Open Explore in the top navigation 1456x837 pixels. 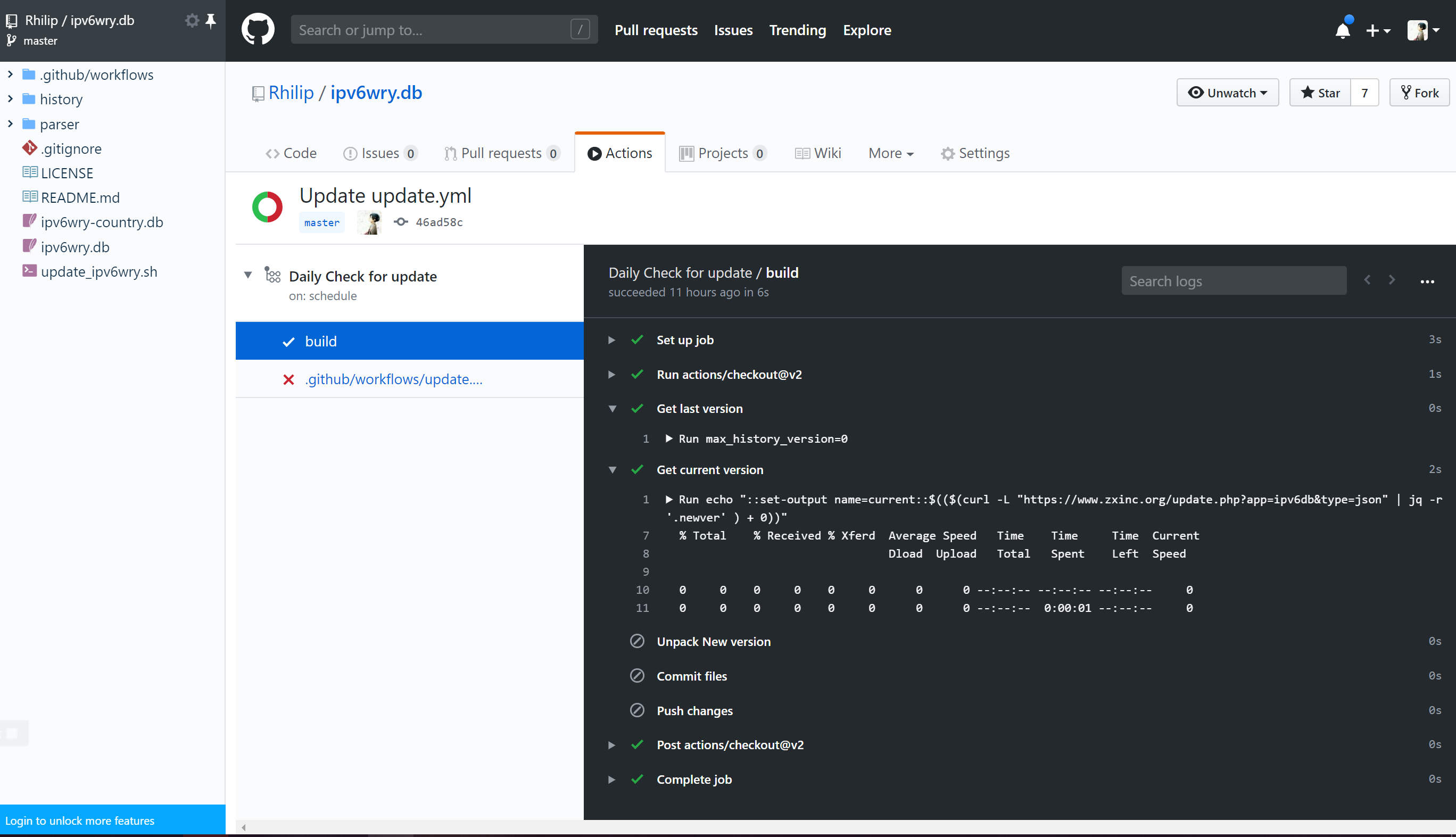867,30
